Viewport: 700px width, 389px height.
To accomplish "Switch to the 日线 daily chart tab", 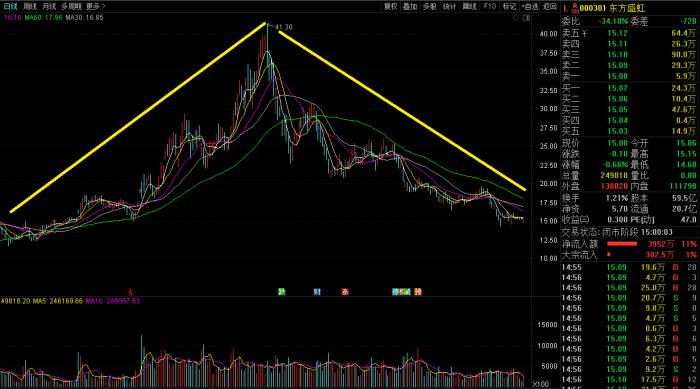I will point(10,6).
